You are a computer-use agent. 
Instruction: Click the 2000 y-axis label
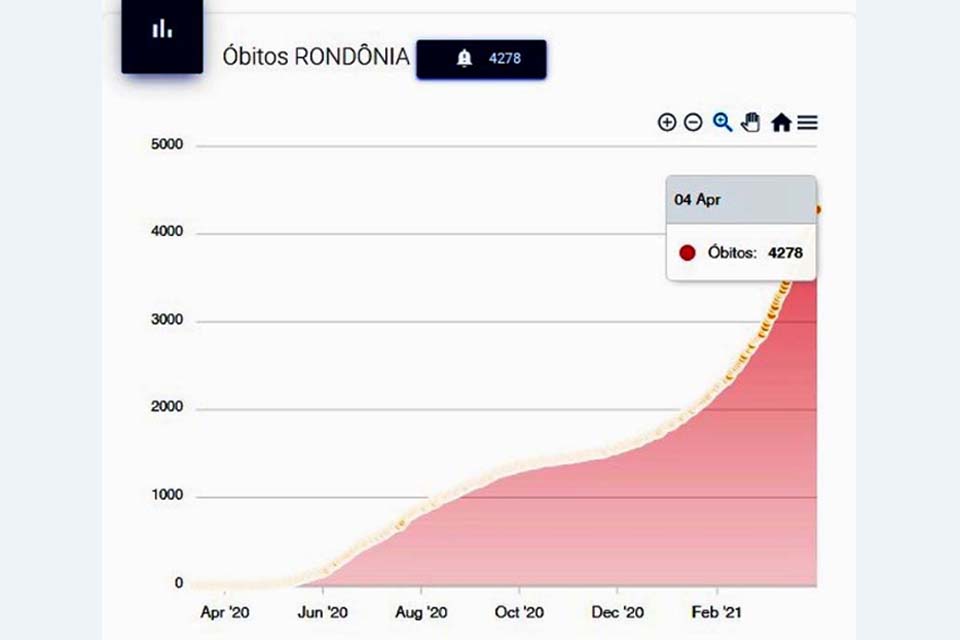pyautogui.click(x=166, y=408)
